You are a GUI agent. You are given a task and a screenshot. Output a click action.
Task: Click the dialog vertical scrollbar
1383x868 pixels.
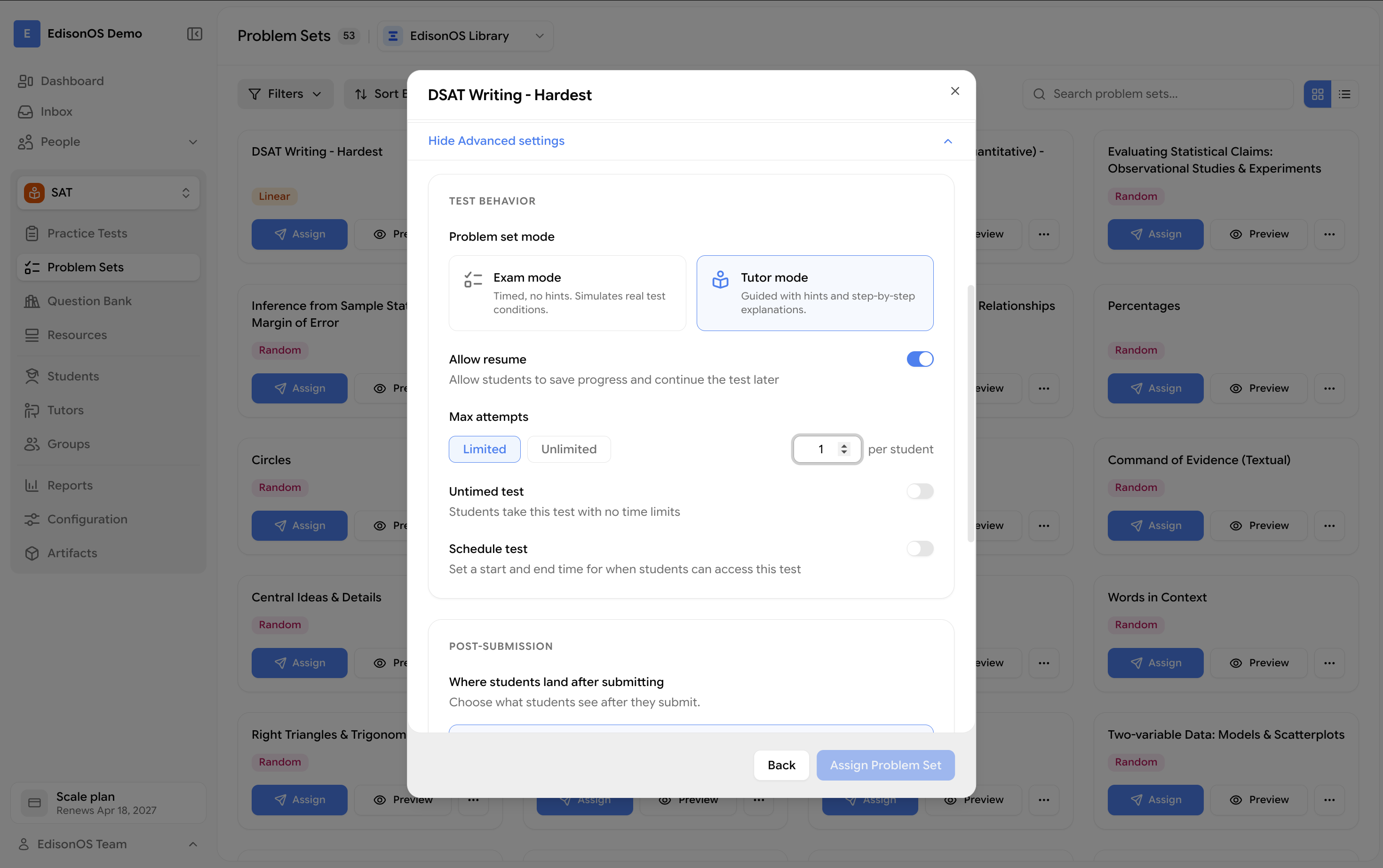[970, 413]
